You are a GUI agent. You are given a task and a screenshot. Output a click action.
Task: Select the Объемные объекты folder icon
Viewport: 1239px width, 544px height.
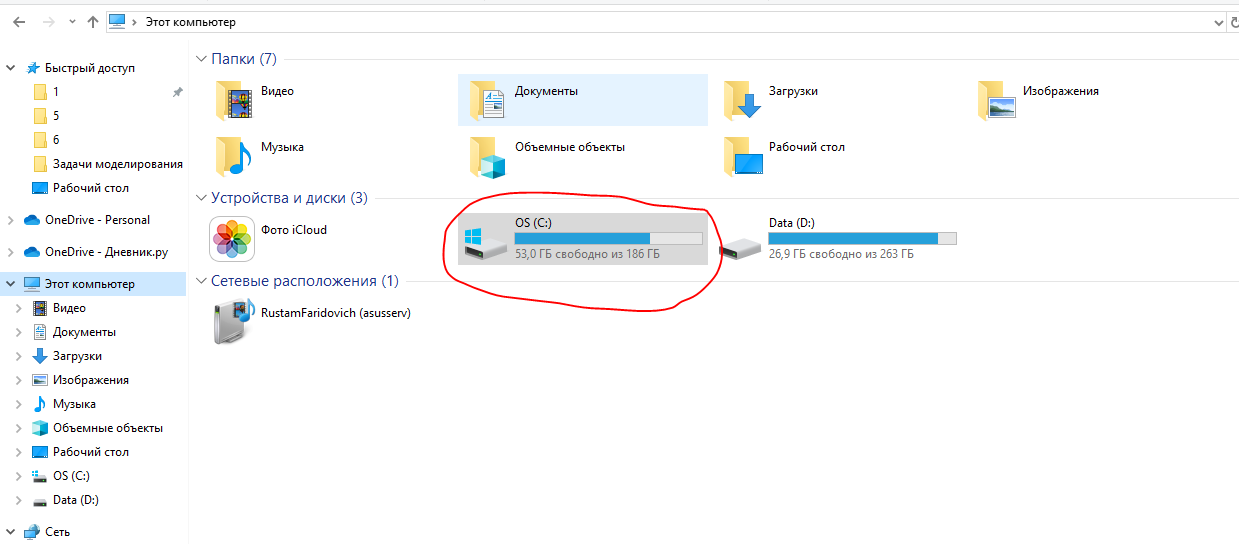tap(488, 156)
